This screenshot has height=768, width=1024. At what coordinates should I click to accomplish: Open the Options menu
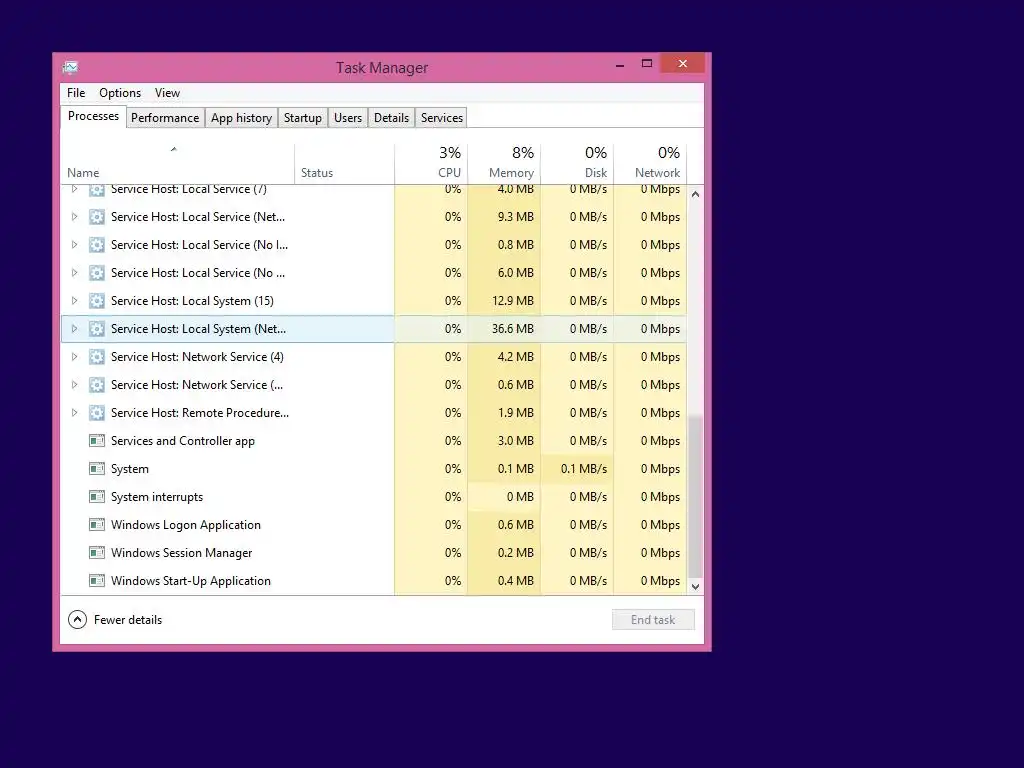120,93
